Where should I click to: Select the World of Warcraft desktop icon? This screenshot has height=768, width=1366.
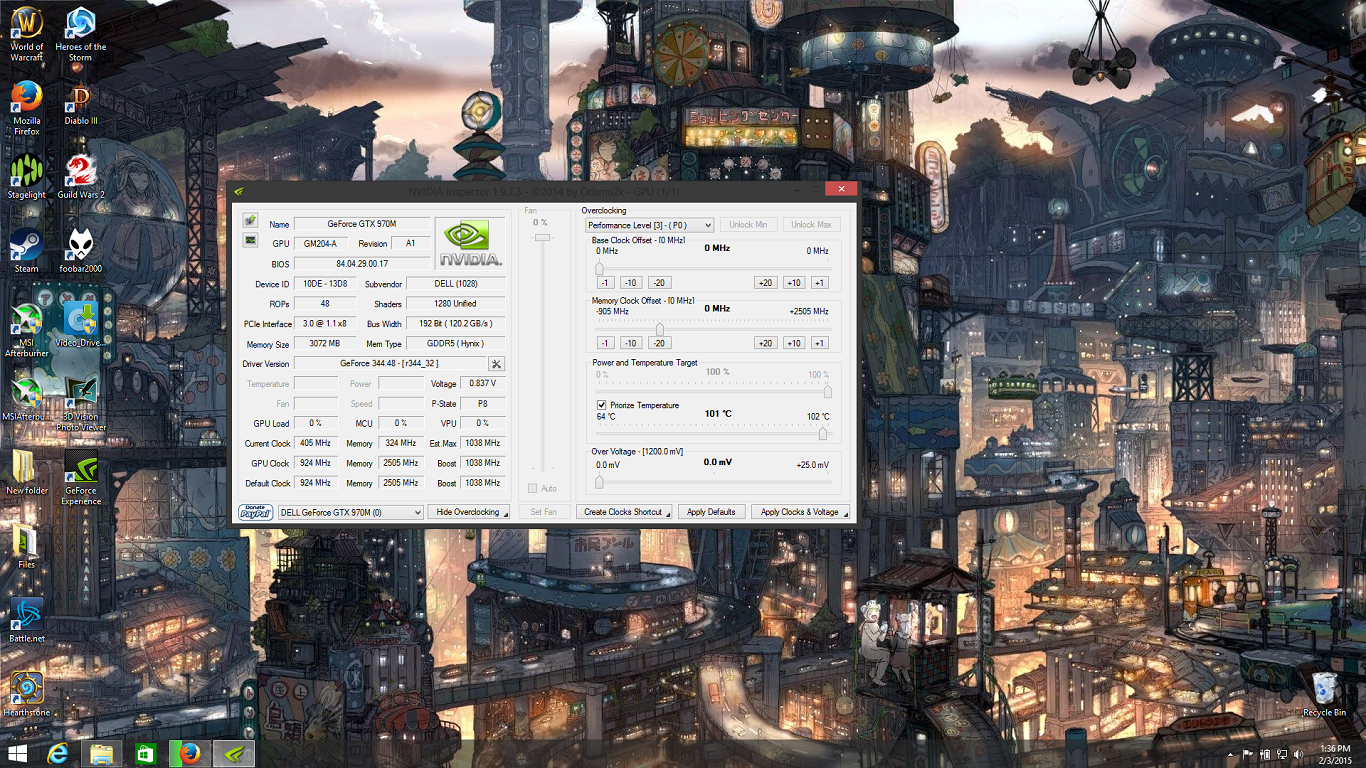click(27, 35)
